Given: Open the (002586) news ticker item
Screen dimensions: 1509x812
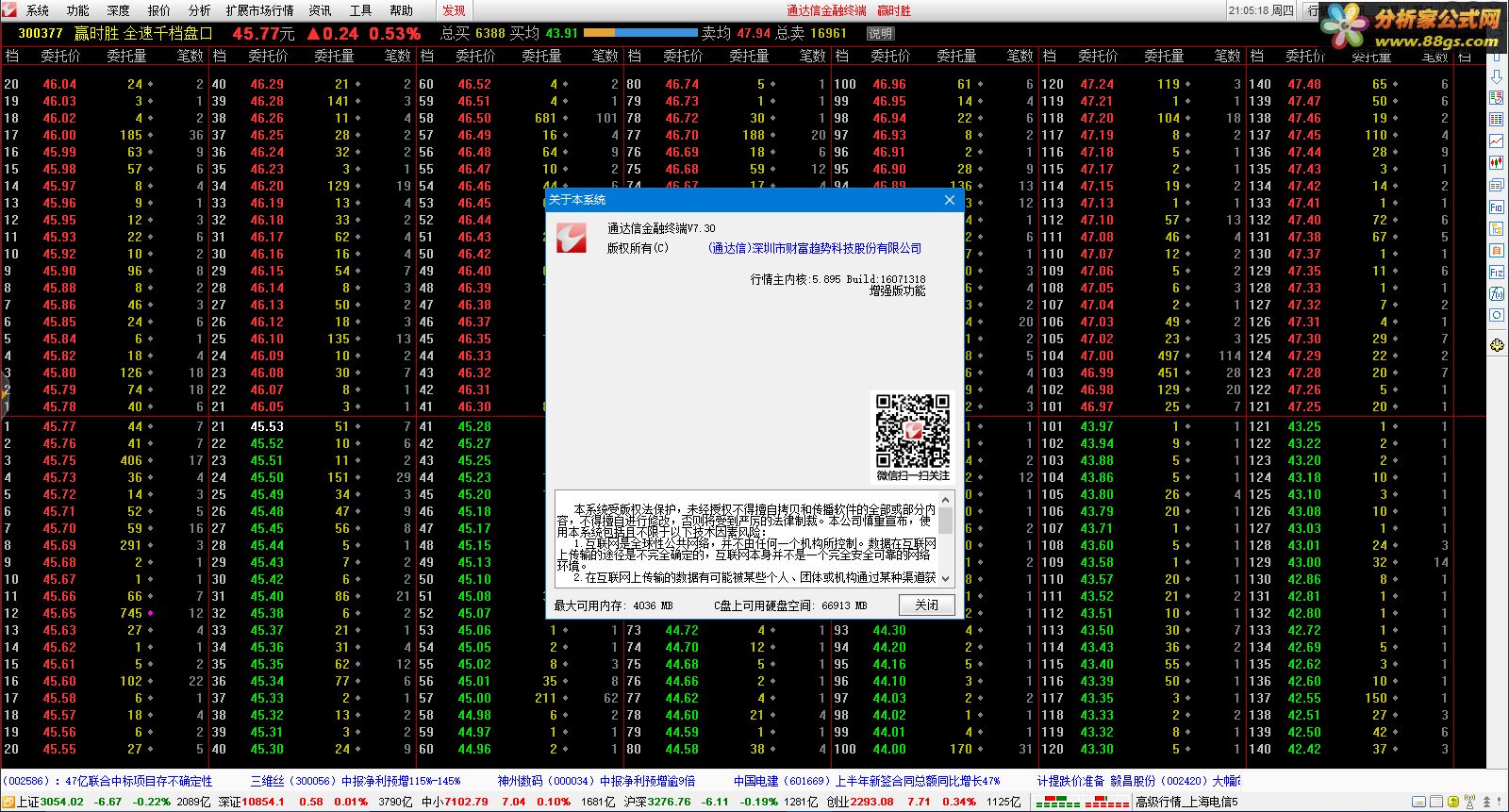Looking at the screenshot, I should tap(108, 781).
